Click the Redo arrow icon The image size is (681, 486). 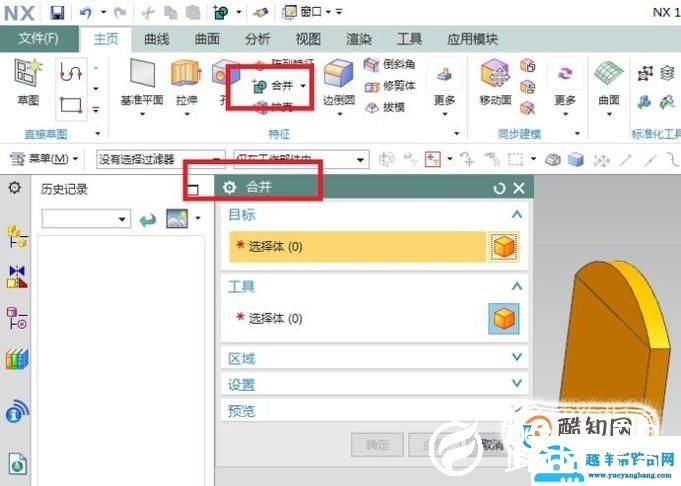(119, 13)
